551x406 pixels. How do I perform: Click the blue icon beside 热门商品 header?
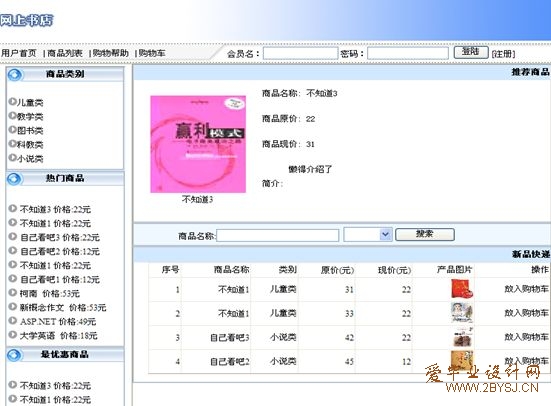pyautogui.click(x=15, y=179)
